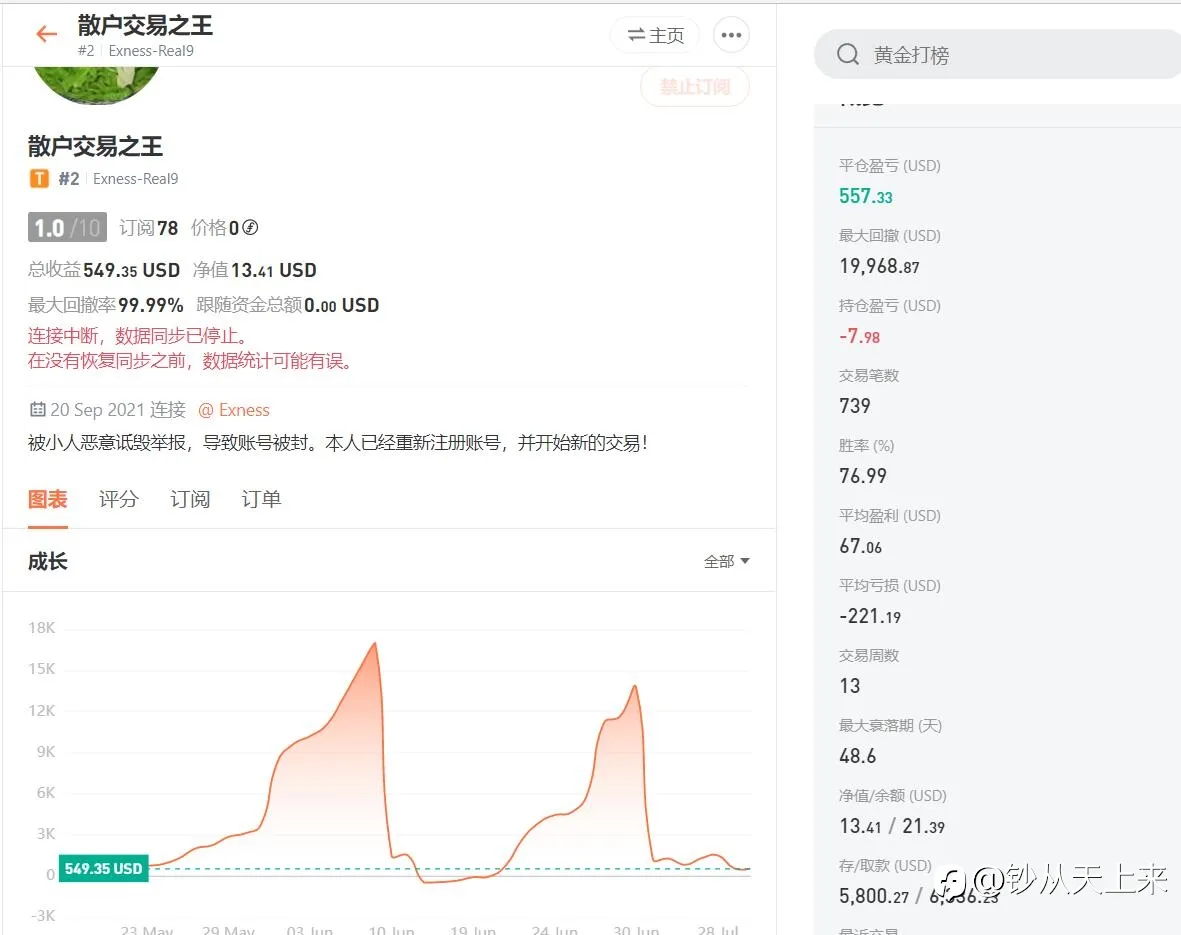The height and width of the screenshot is (935, 1181).
Task: Click the 成长 chart heading
Action: [x=47, y=561]
